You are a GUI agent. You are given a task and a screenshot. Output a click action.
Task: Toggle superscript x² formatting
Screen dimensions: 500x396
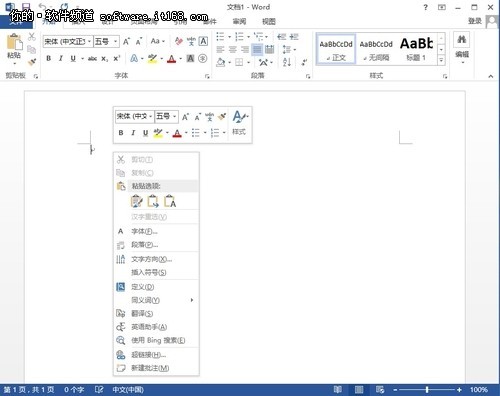coord(116,58)
